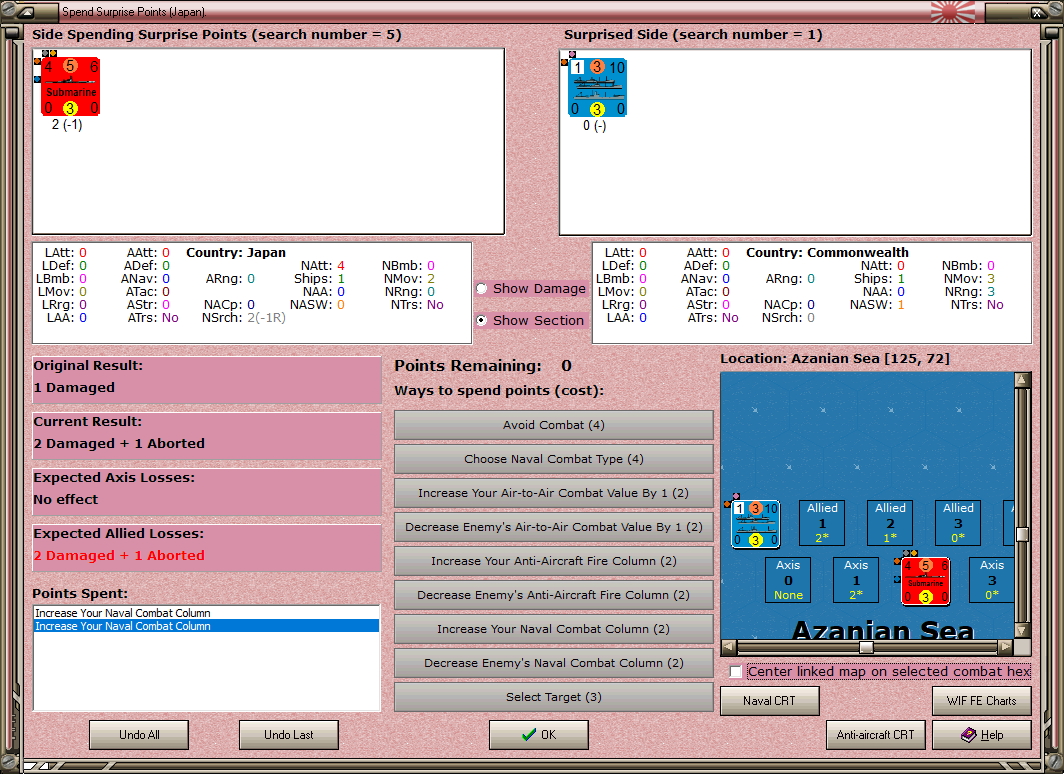Select the Show Section radio button

point(482,320)
